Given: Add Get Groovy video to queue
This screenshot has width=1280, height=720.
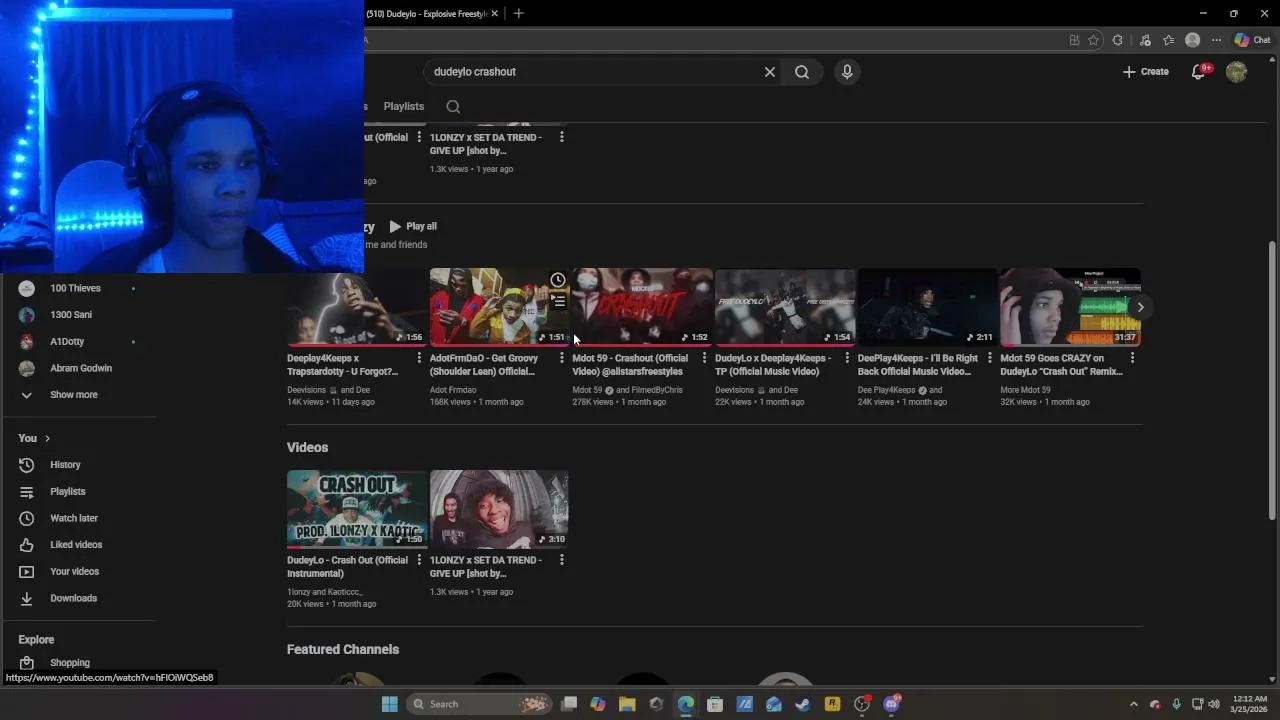Looking at the screenshot, I should 558,300.
